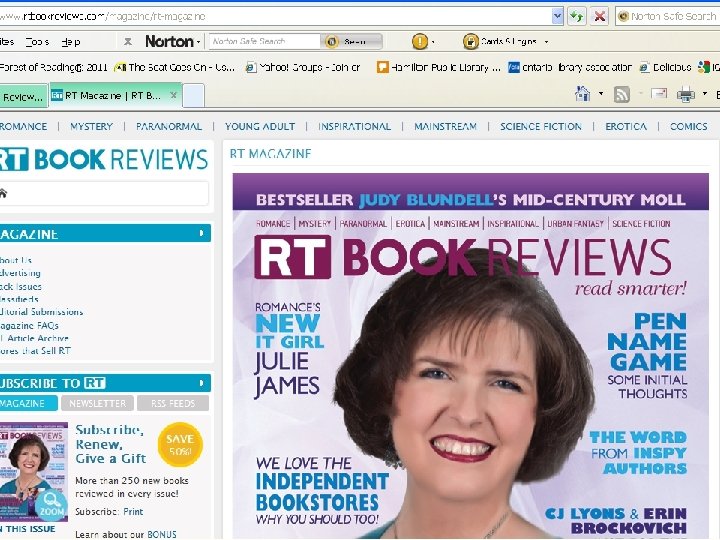720x540 pixels.
Task: Select the RSS Feeds subscription tab
Action: [173, 403]
